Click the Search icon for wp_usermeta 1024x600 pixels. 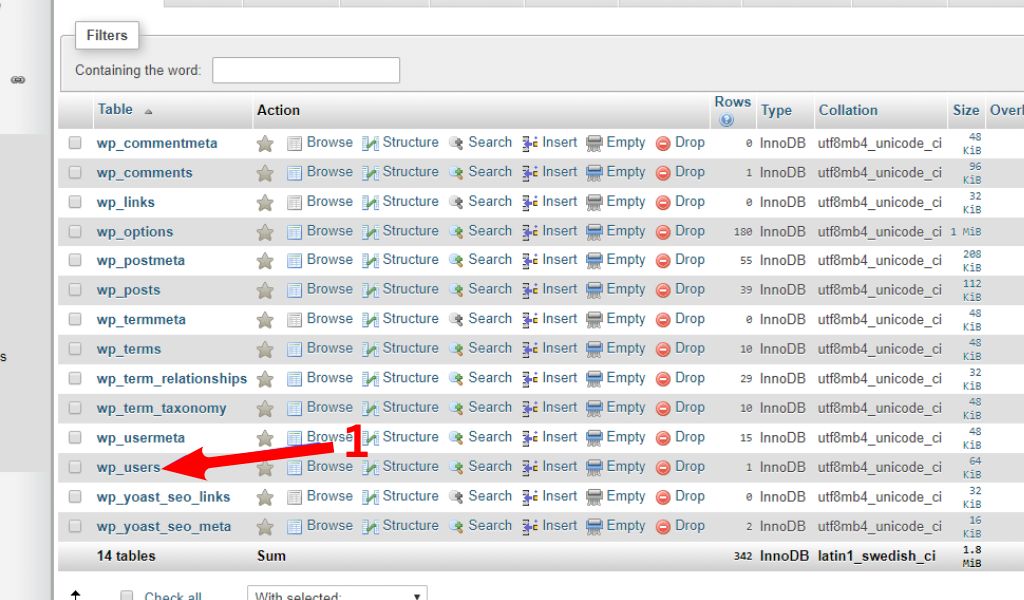coord(456,437)
